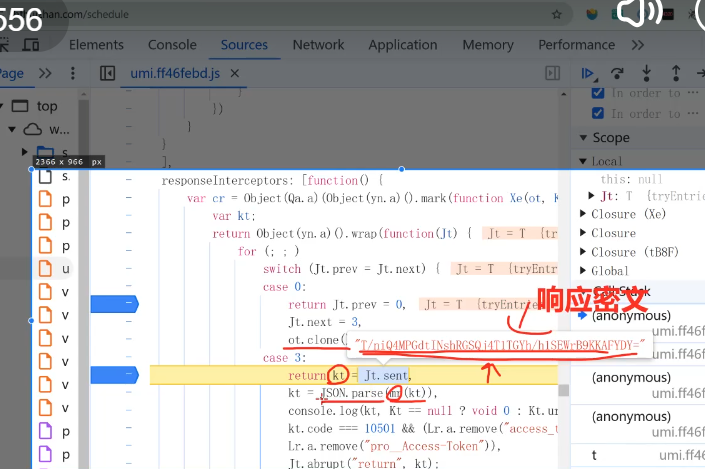
Task: Toggle breakpoint at 'return Jt.prev = 0' line
Action: click(115, 304)
